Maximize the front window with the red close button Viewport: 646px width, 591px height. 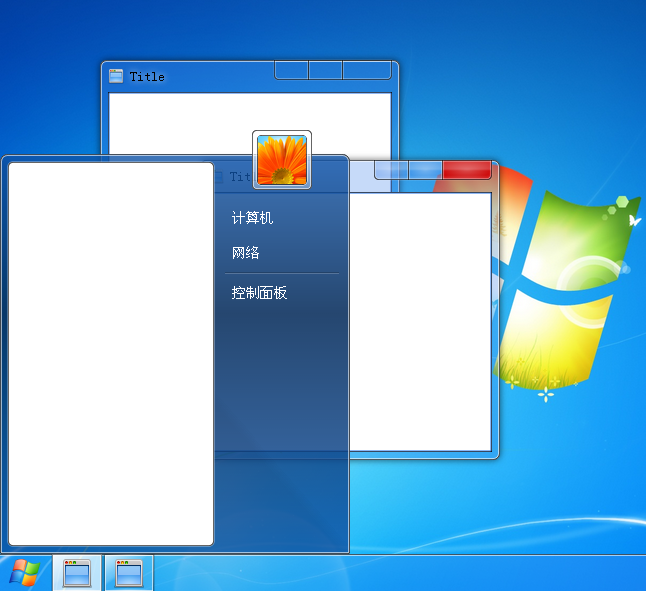coord(426,170)
